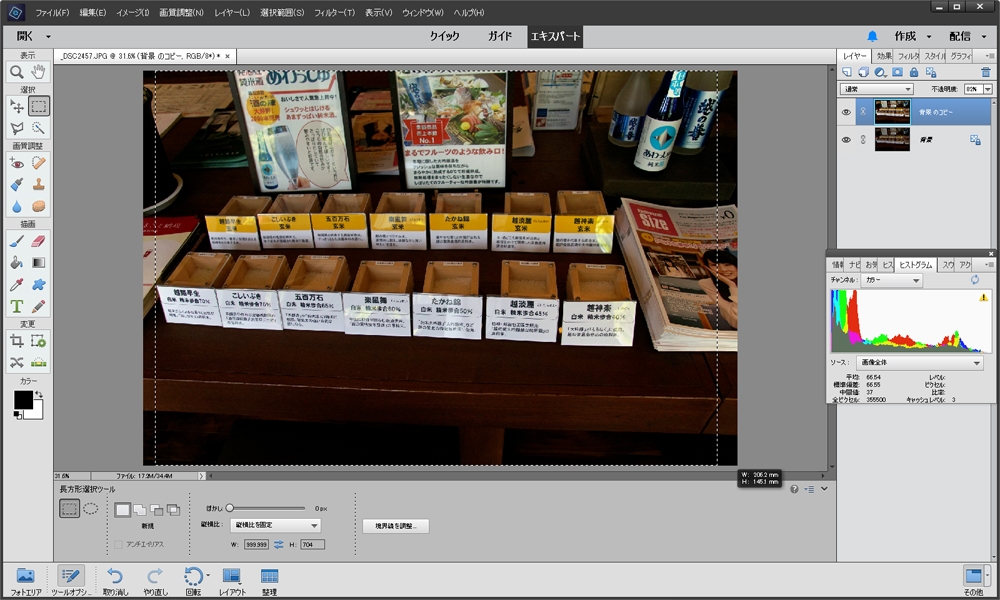Add a layer mask

point(897,73)
